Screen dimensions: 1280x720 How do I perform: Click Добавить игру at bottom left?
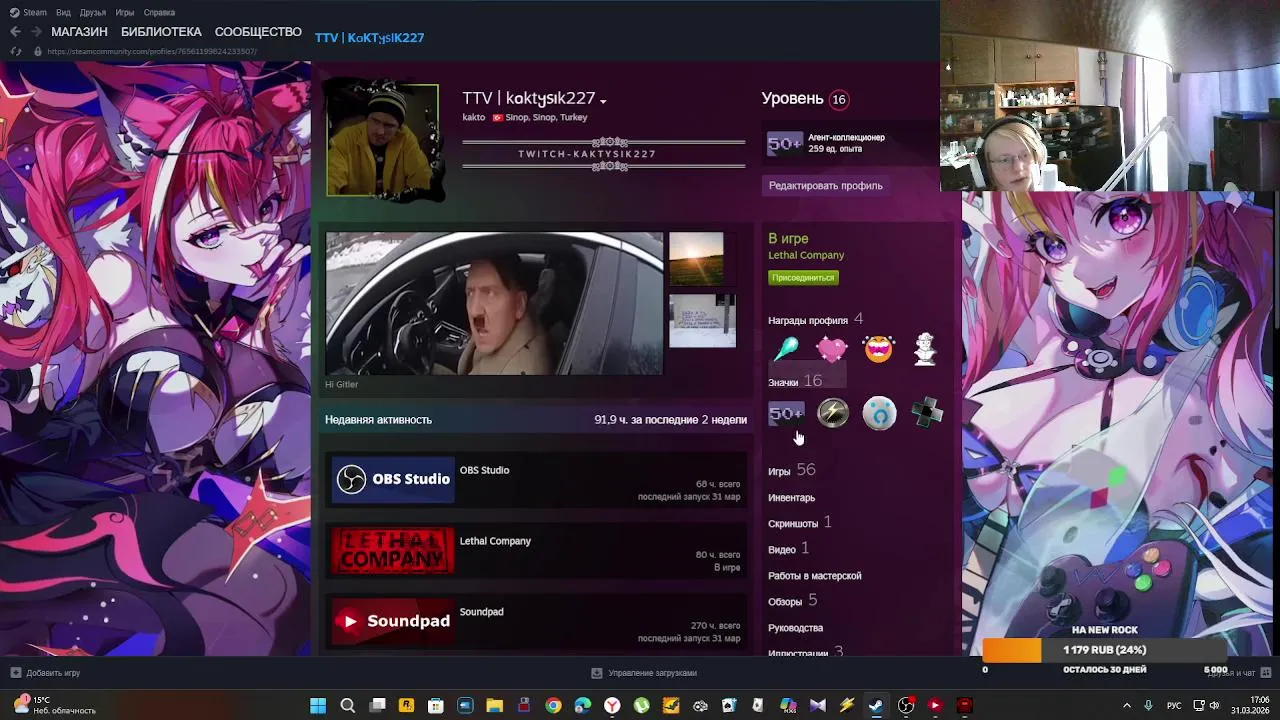pos(45,673)
